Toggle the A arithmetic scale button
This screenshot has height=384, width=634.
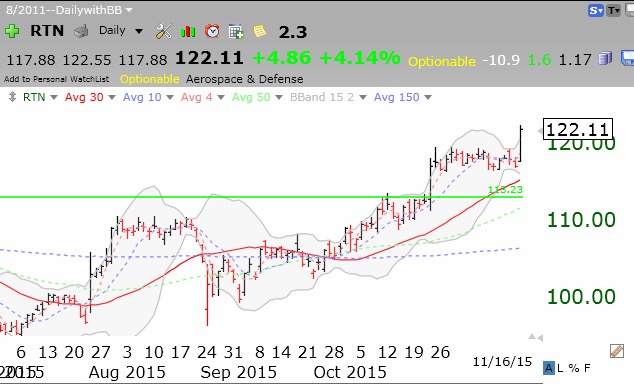(x=548, y=368)
